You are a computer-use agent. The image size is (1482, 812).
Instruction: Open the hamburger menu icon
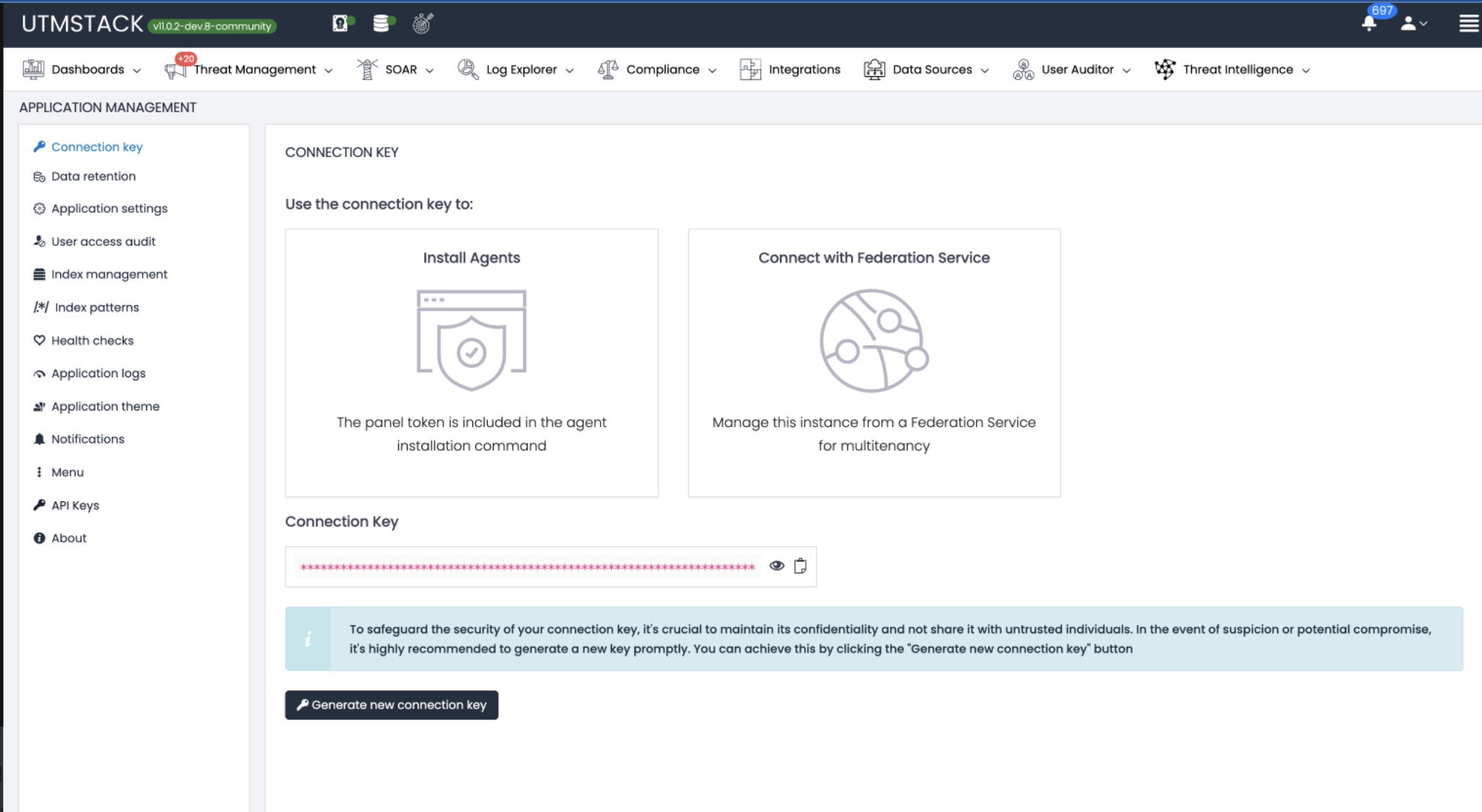pos(1469,23)
